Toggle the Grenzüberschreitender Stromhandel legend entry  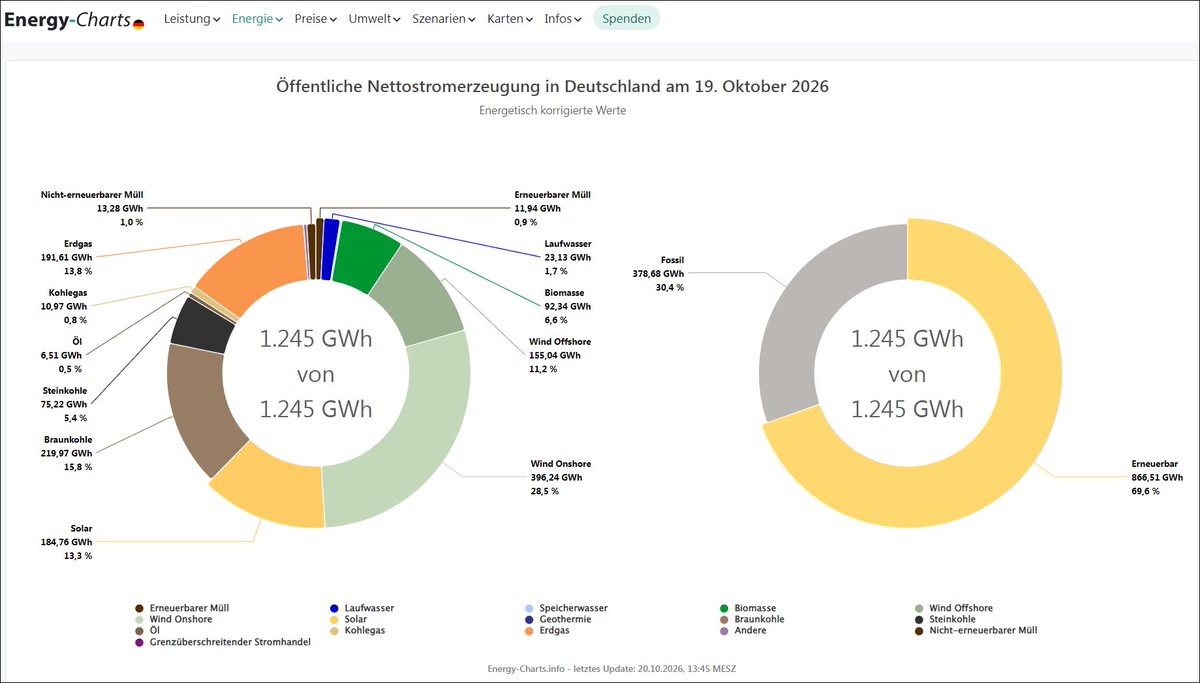pos(222,642)
